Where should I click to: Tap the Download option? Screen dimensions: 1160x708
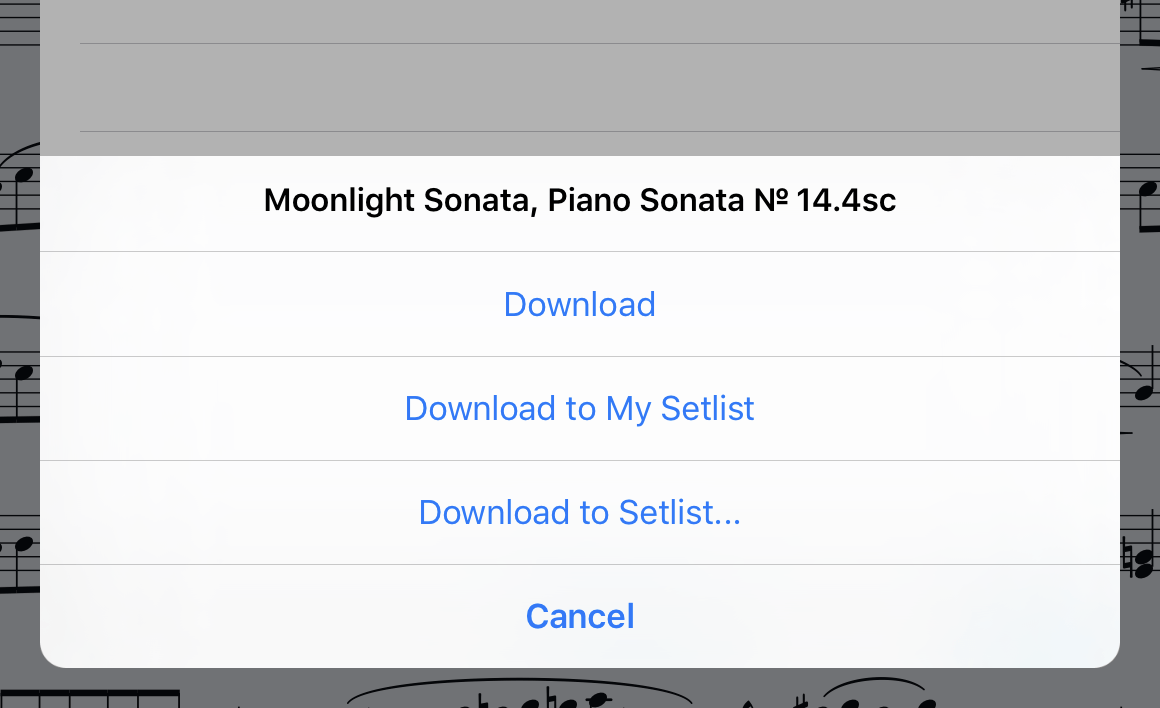tap(580, 304)
